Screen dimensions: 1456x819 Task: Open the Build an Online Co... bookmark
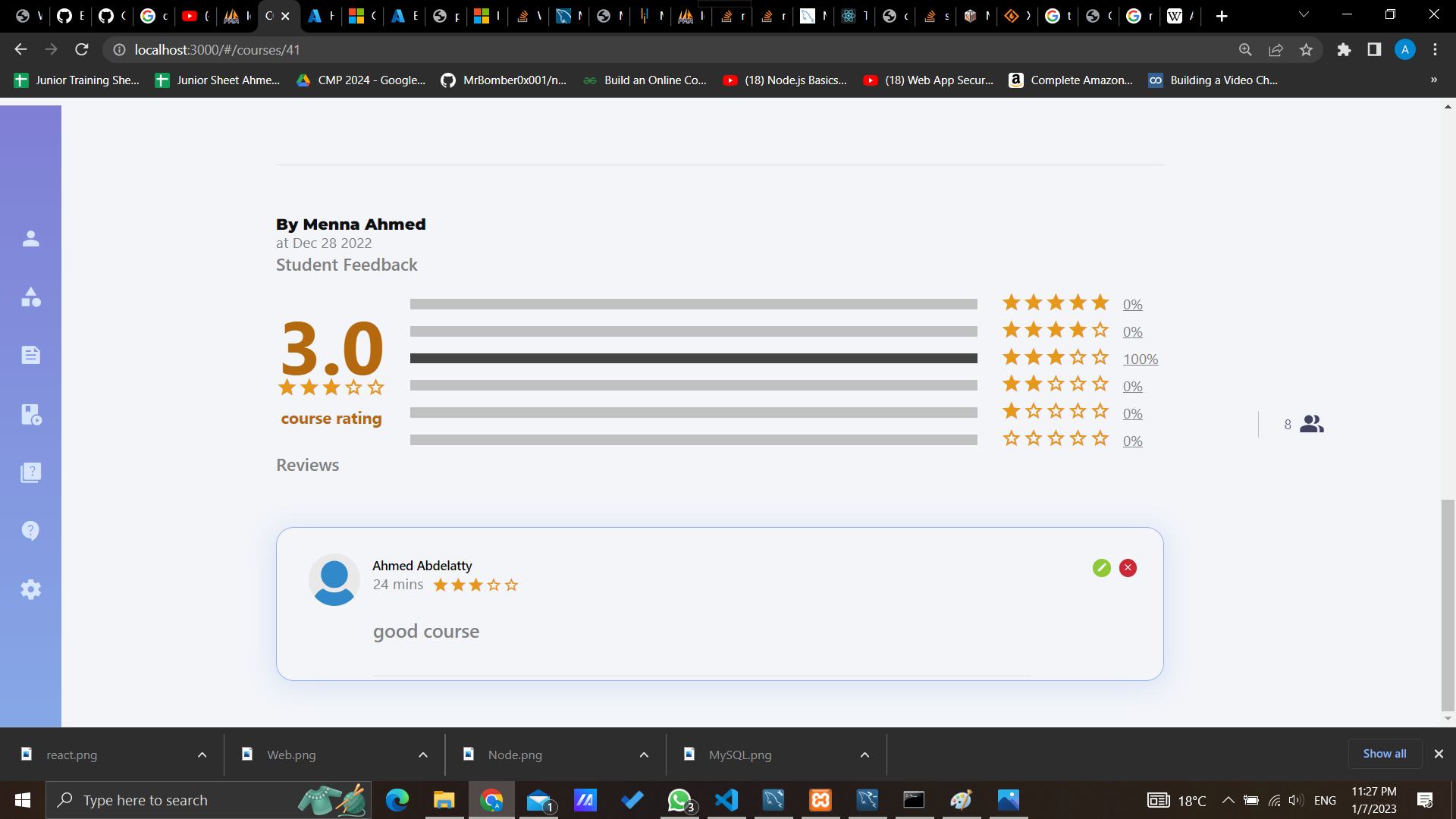(645, 80)
